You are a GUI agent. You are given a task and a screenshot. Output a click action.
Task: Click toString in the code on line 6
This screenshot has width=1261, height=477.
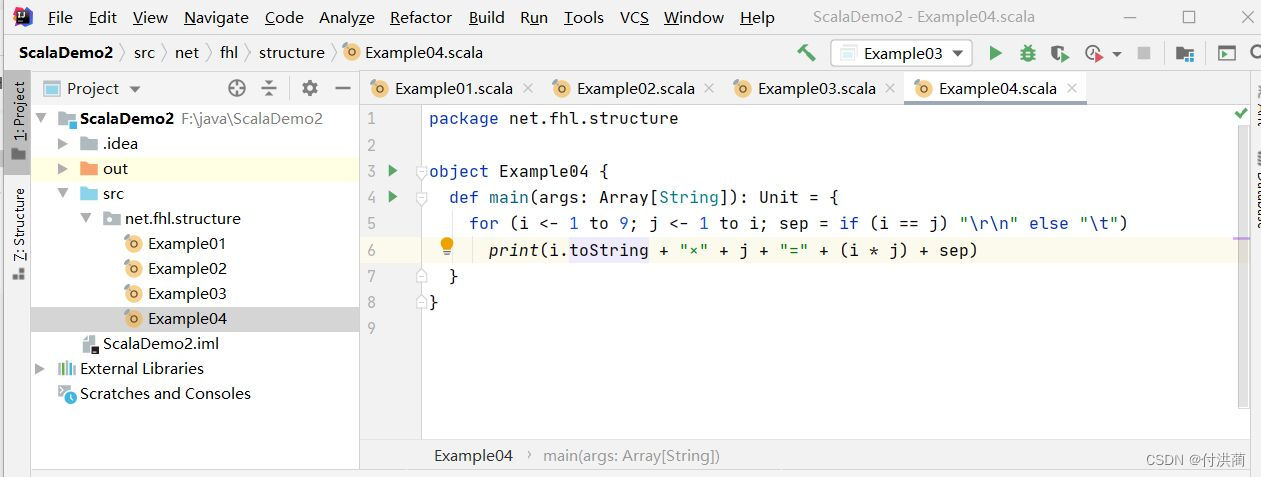pos(608,250)
